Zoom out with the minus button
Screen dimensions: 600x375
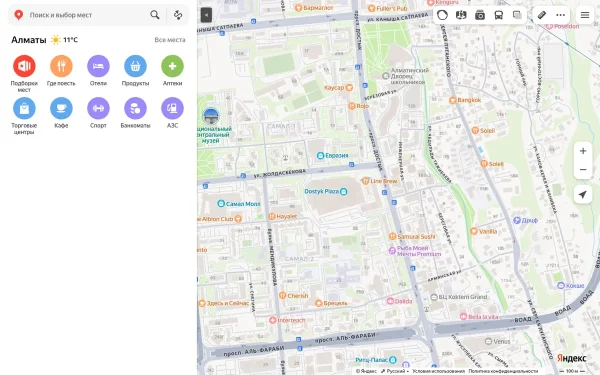(x=583, y=170)
